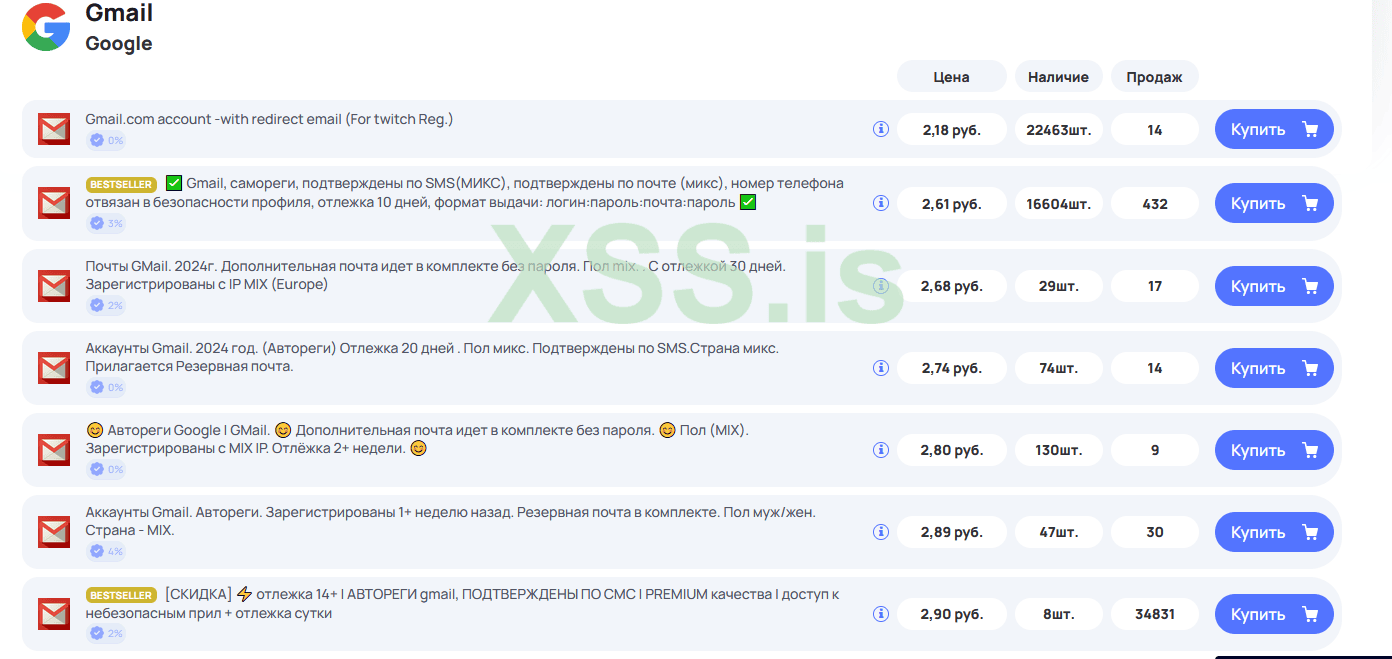This screenshot has height=659, width=1392.
Task: Click the sales count 34831
Action: (1154, 614)
